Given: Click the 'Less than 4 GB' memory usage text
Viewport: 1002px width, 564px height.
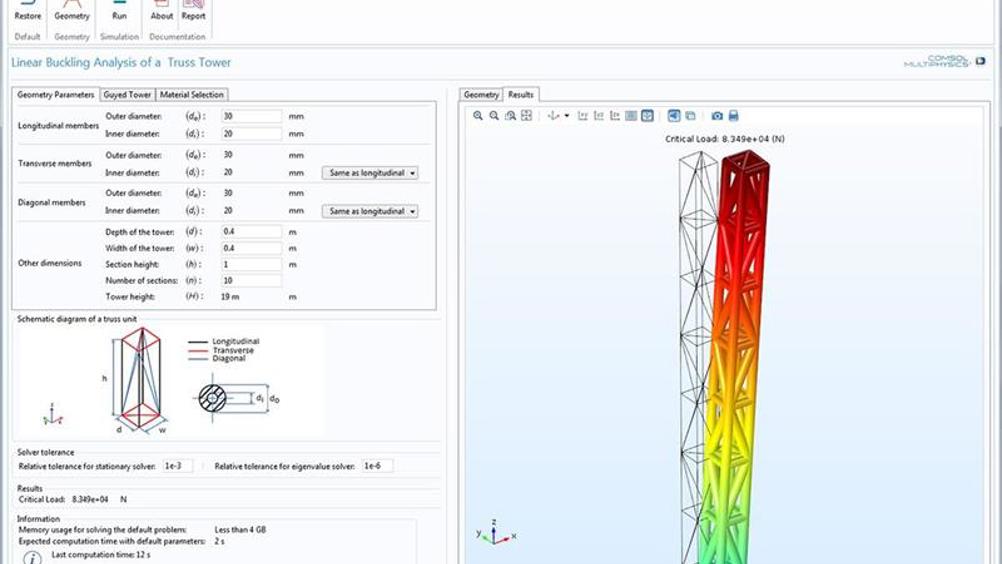Looking at the screenshot, I should tap(240, 530).
